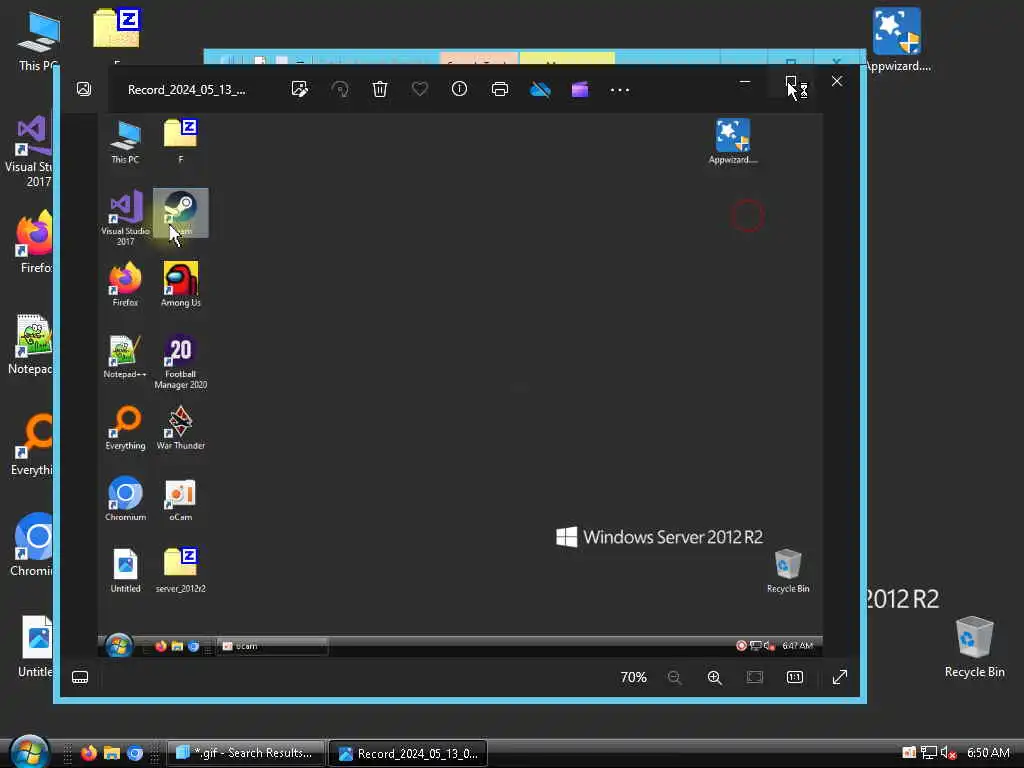This screenshot has width=1024, height=768.
Task: Open Clipchamp video editor icon
Action: (580, 89)
